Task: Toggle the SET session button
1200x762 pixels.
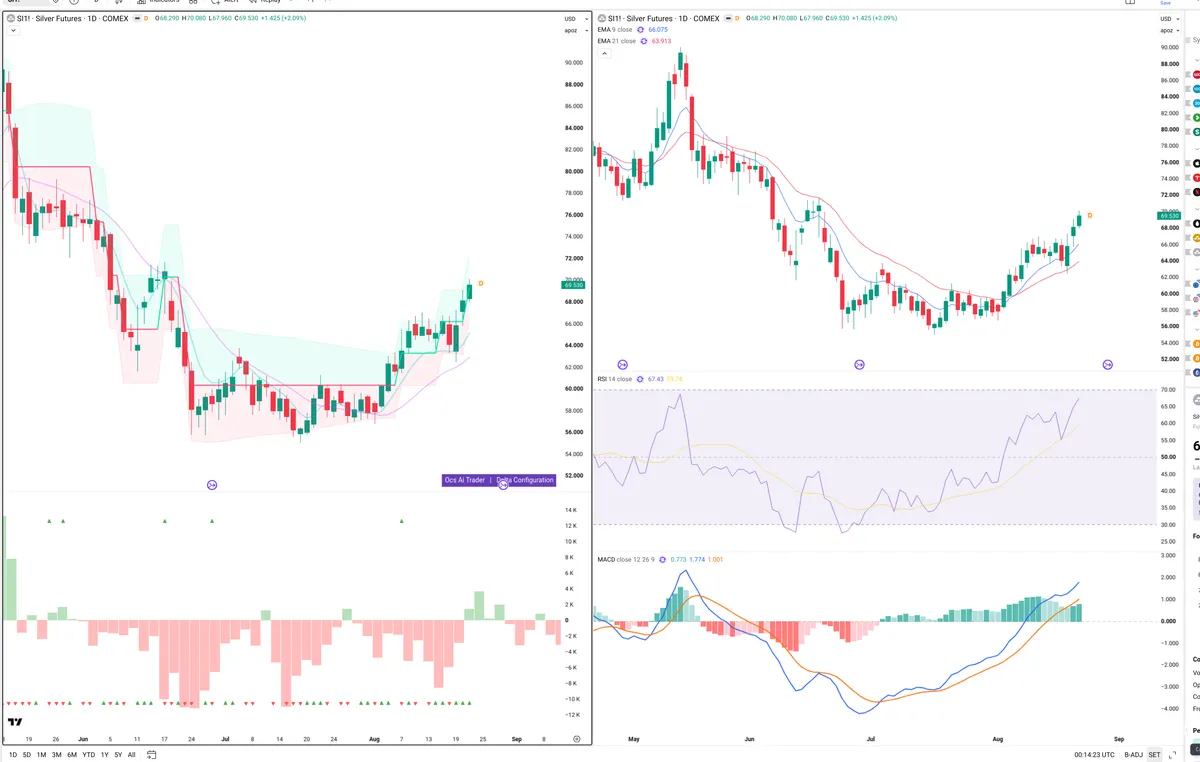Action: [x=1154, y=755]
